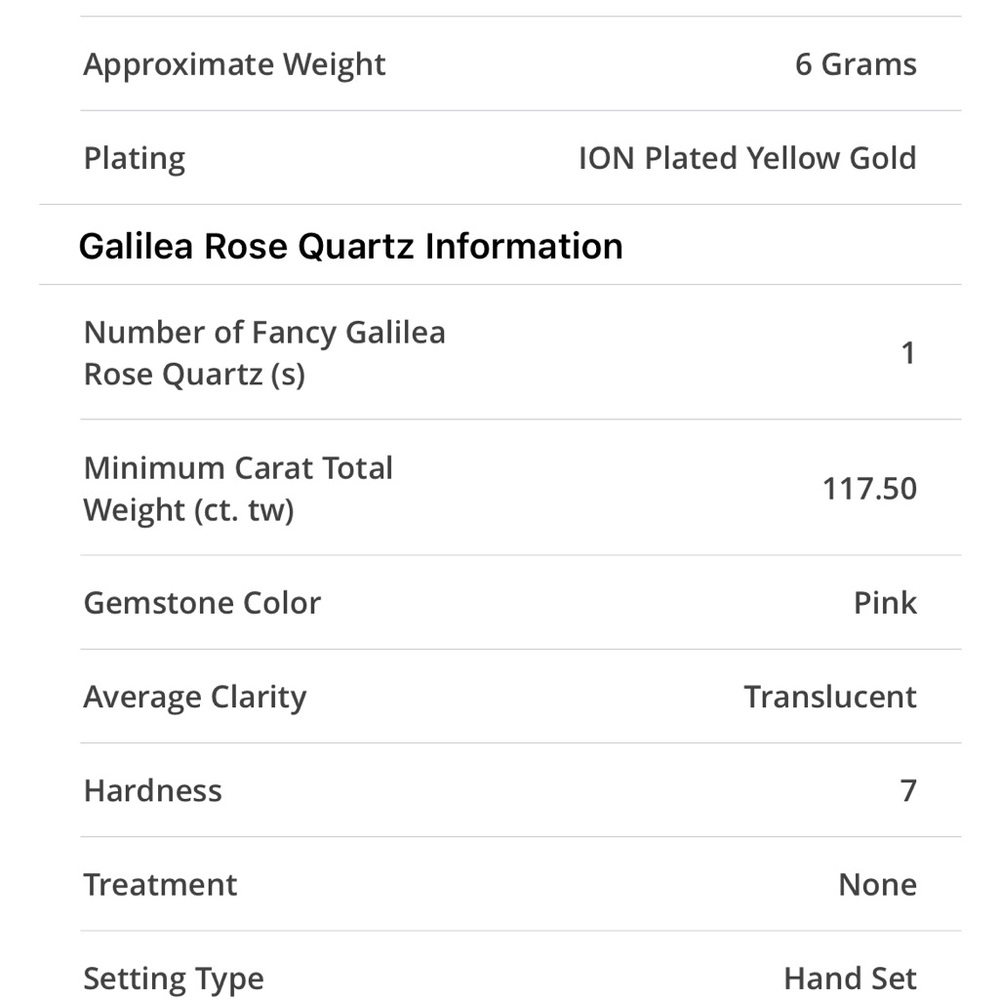Select the Treatment row label

160,885
